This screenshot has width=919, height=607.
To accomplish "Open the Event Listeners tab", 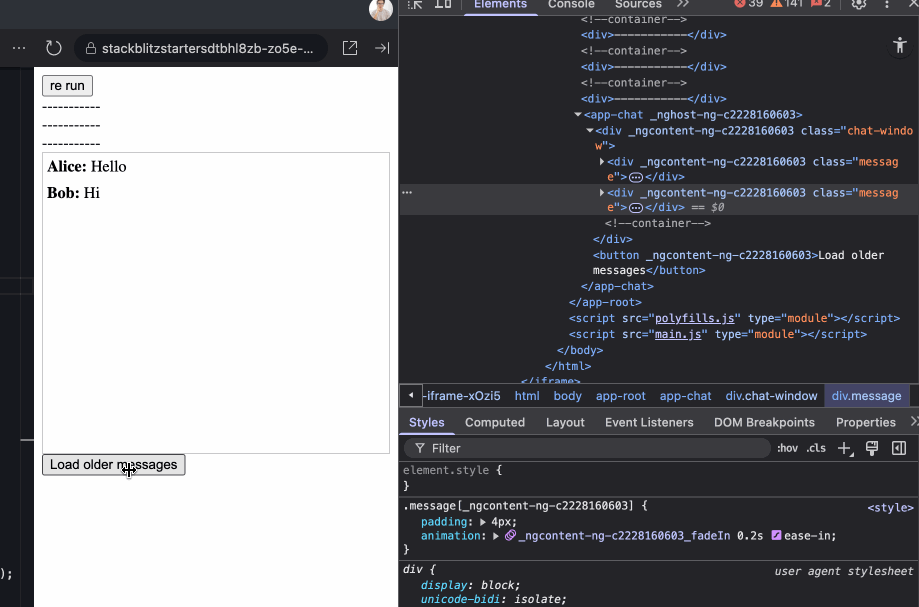I will [649, 422].
